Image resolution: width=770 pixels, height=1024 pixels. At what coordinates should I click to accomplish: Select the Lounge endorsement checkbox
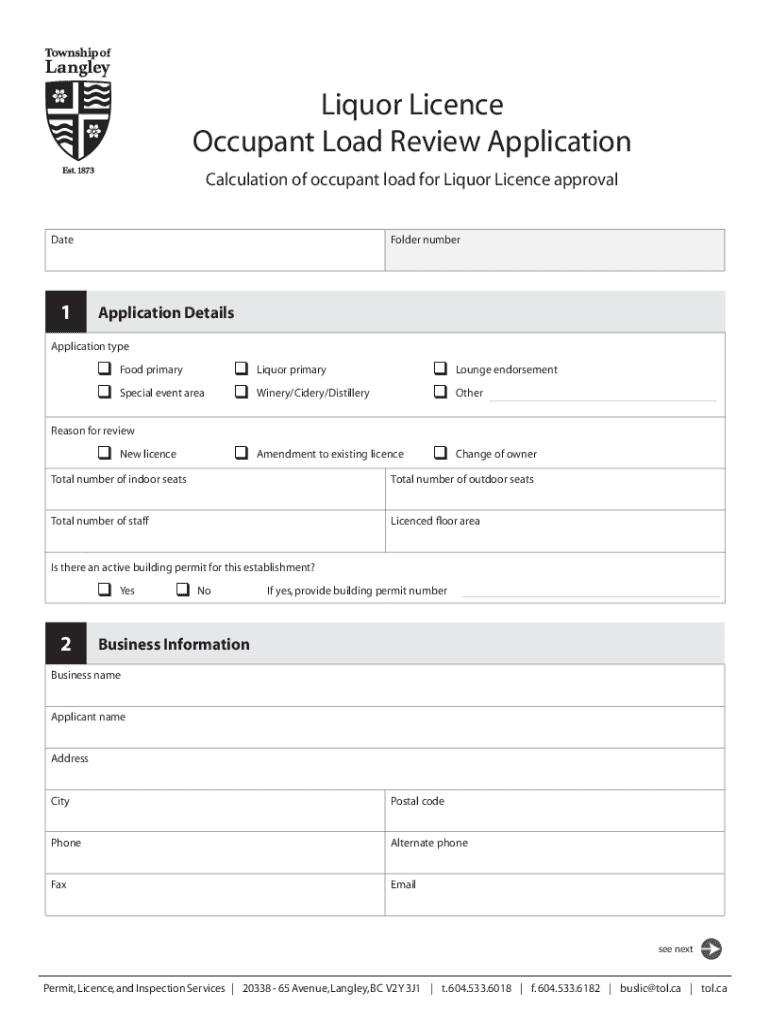(x=440, y=369)
